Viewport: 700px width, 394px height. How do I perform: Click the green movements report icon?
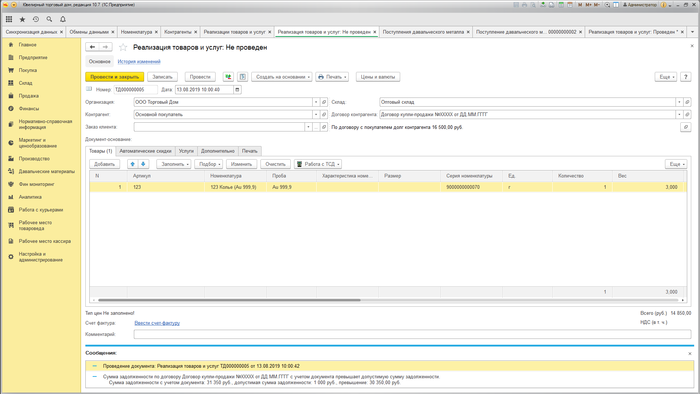[228, 77]
